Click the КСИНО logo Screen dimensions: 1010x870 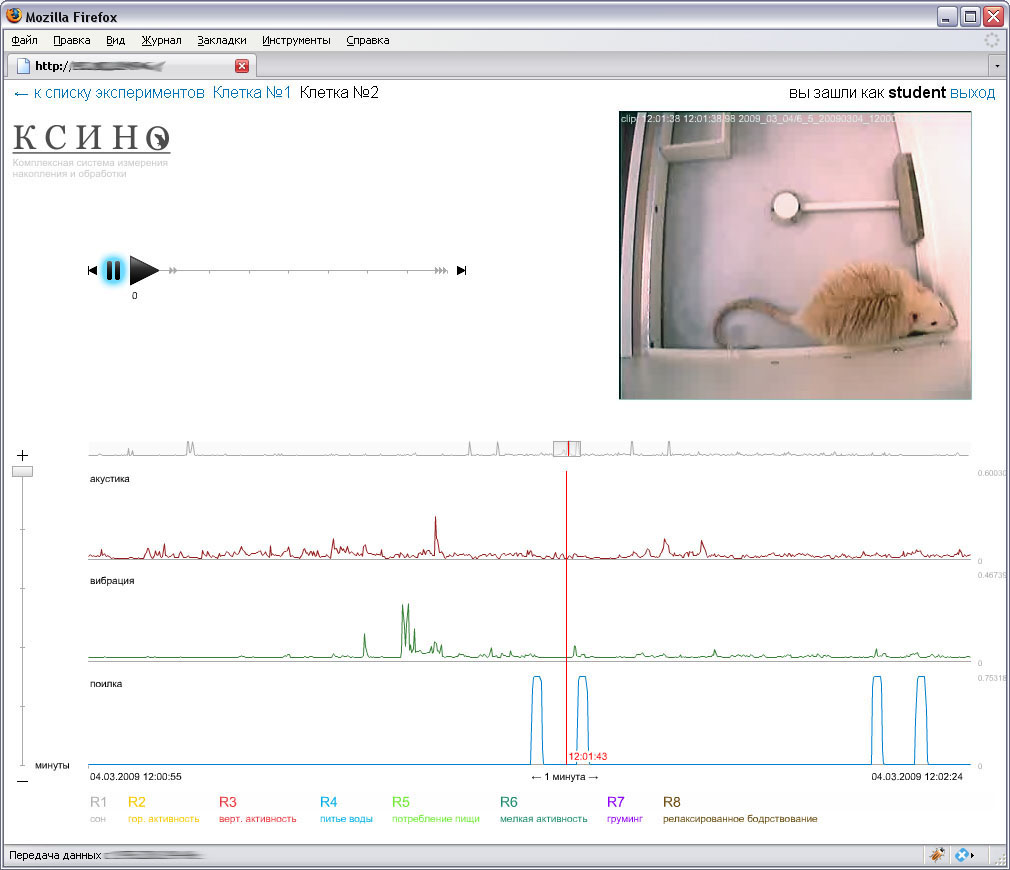[91, 137]
